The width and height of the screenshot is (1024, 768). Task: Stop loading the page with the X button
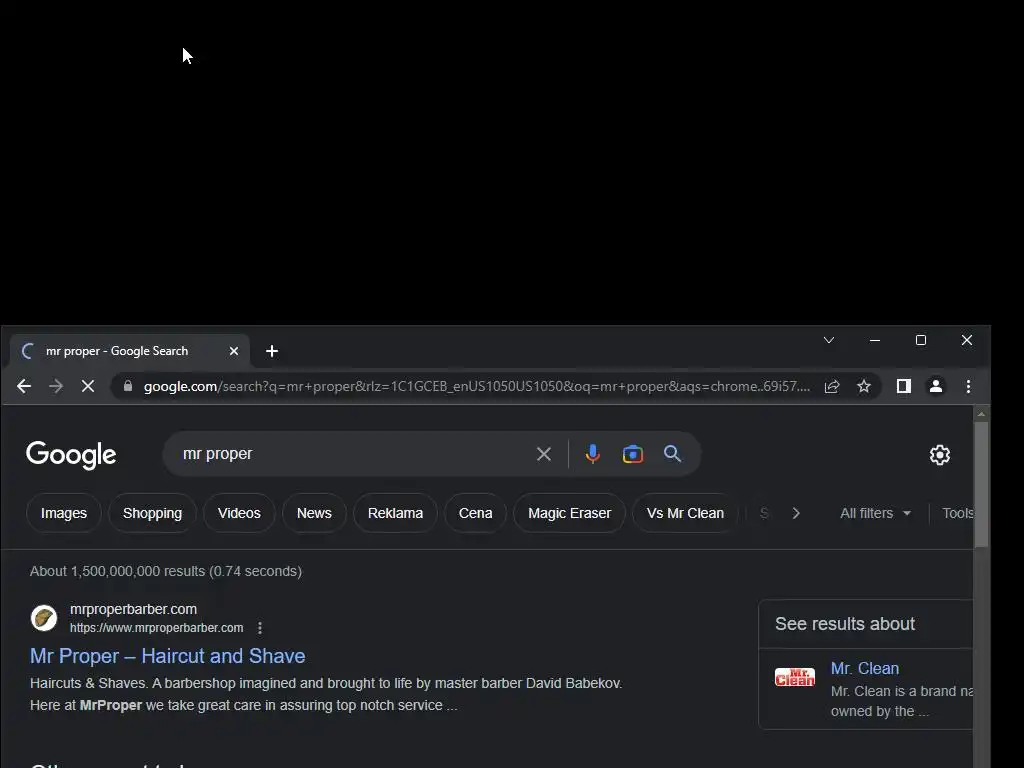[x=88, y=387]
